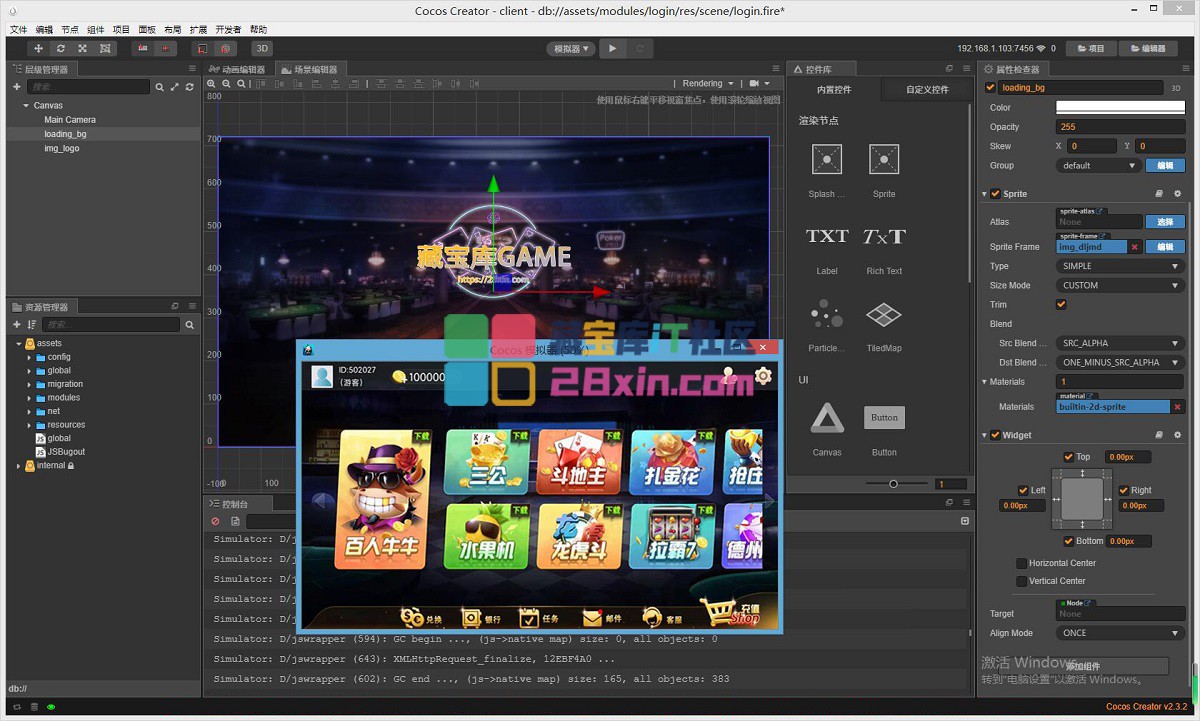Image resolution: width=1200 pixels, height=721 pixels.
Task: Uncheck the Widget Top alignment
Action: (x=1069, y=457)
